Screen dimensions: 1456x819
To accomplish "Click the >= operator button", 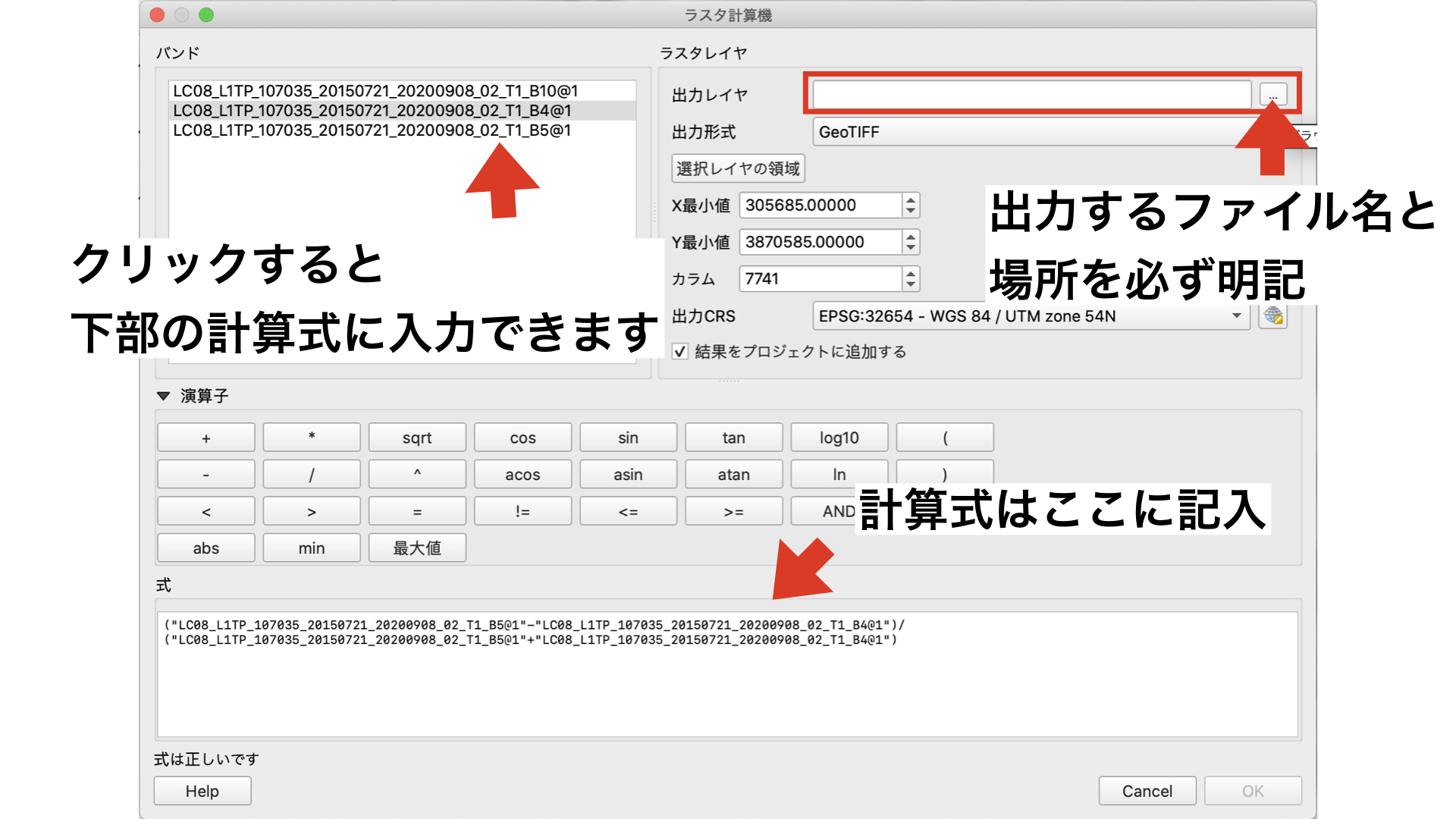I will coord(733,511).
